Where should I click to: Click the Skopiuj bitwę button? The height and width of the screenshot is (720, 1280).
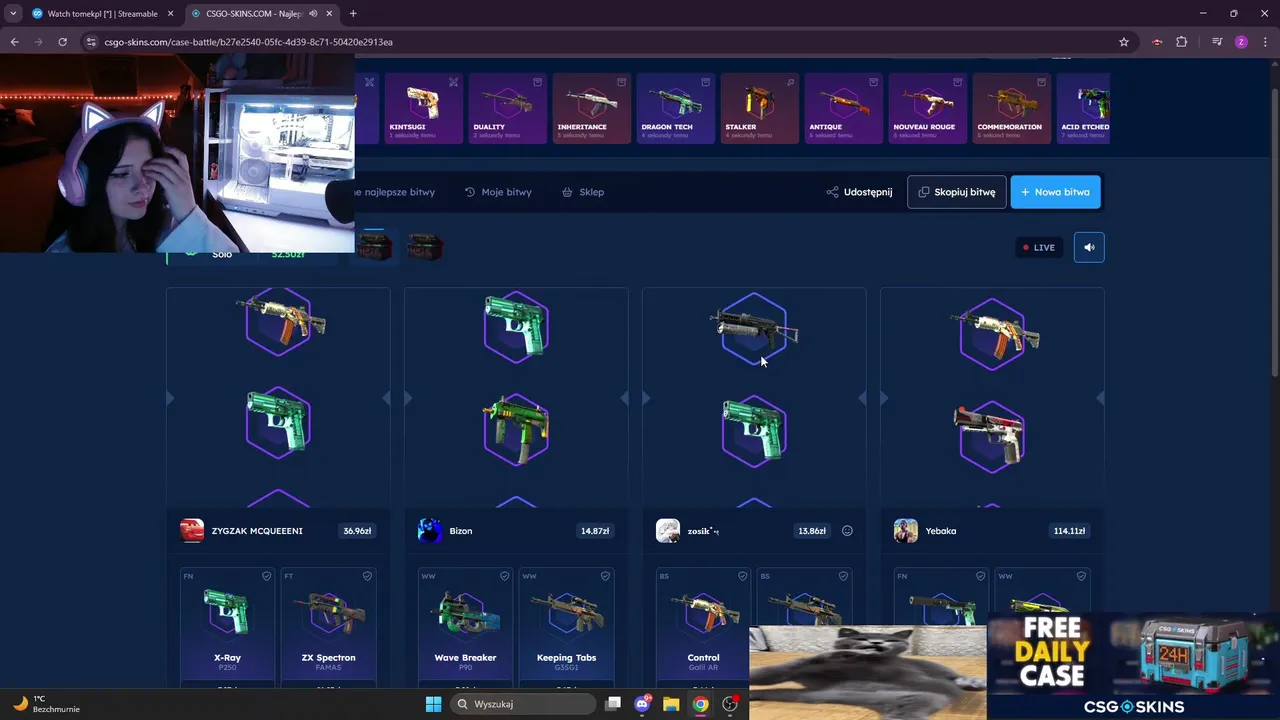(956, 192)
